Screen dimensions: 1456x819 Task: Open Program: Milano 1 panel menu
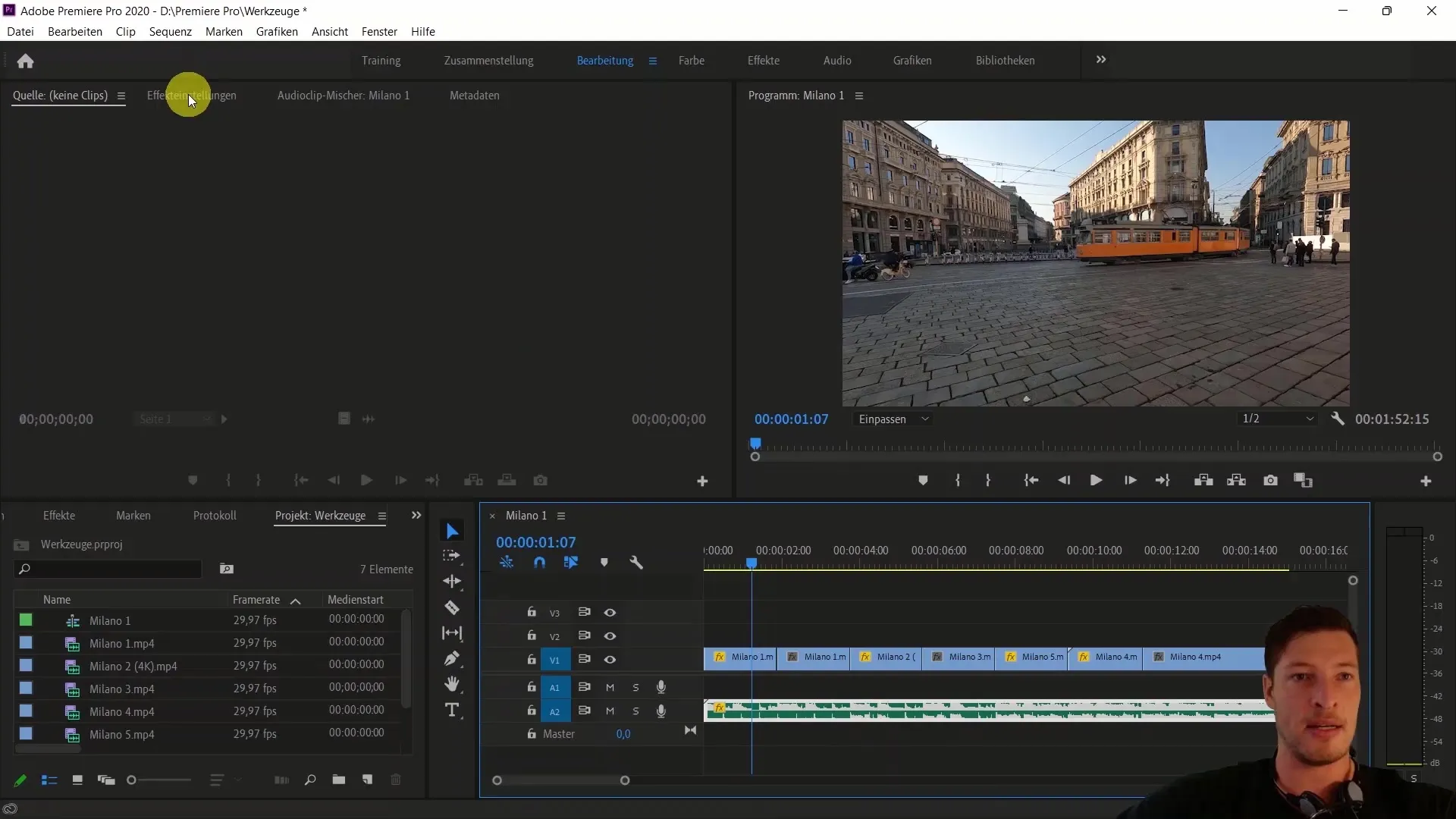(x=859, y=96)
